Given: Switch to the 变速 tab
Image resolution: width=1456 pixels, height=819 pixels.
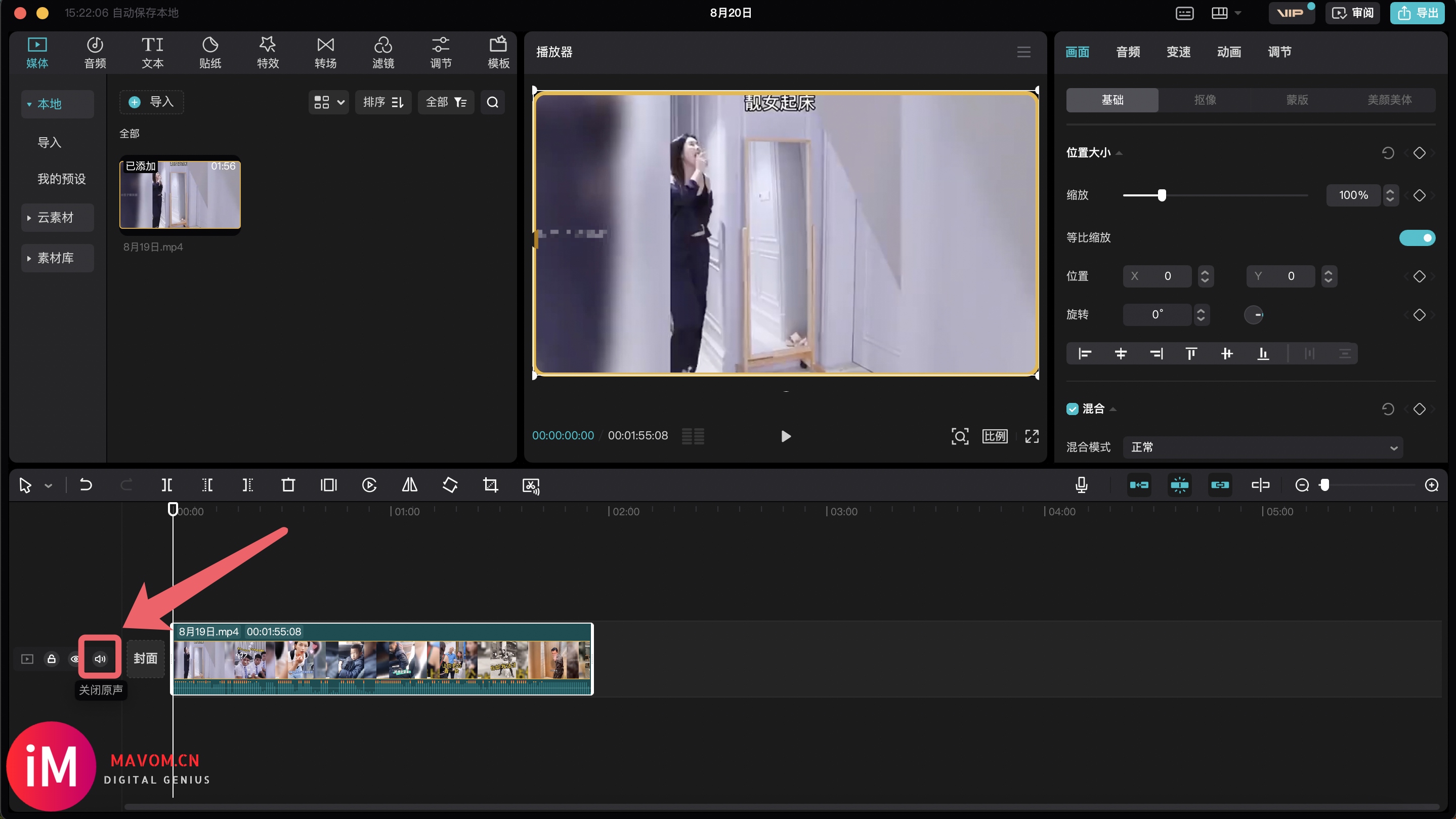Looking at the screenshot, I should coord(1178,52).
